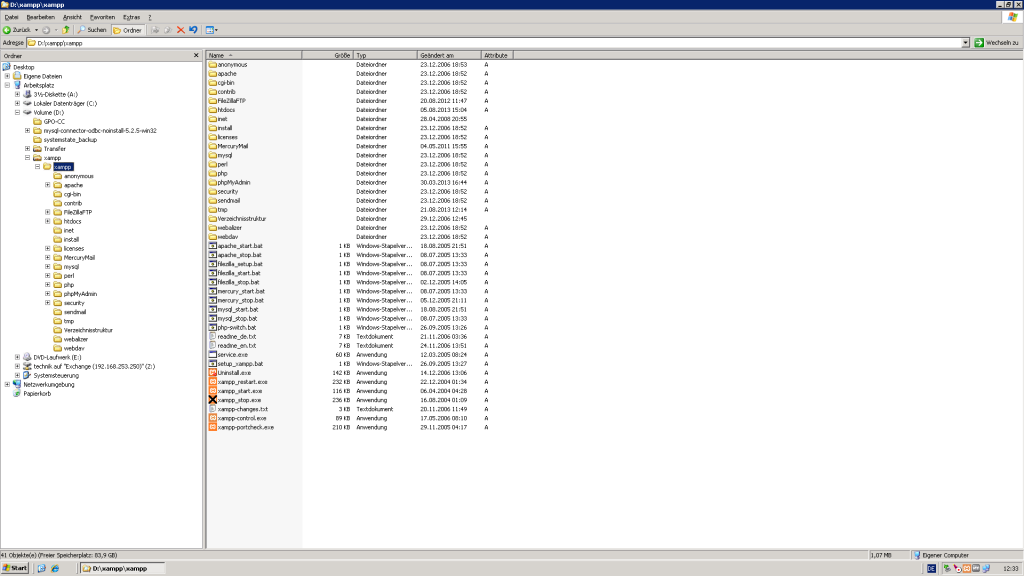Screen dimensions: 1024x576
Task: Sort the file list by Name column
Action: click(x=254, y=56)
